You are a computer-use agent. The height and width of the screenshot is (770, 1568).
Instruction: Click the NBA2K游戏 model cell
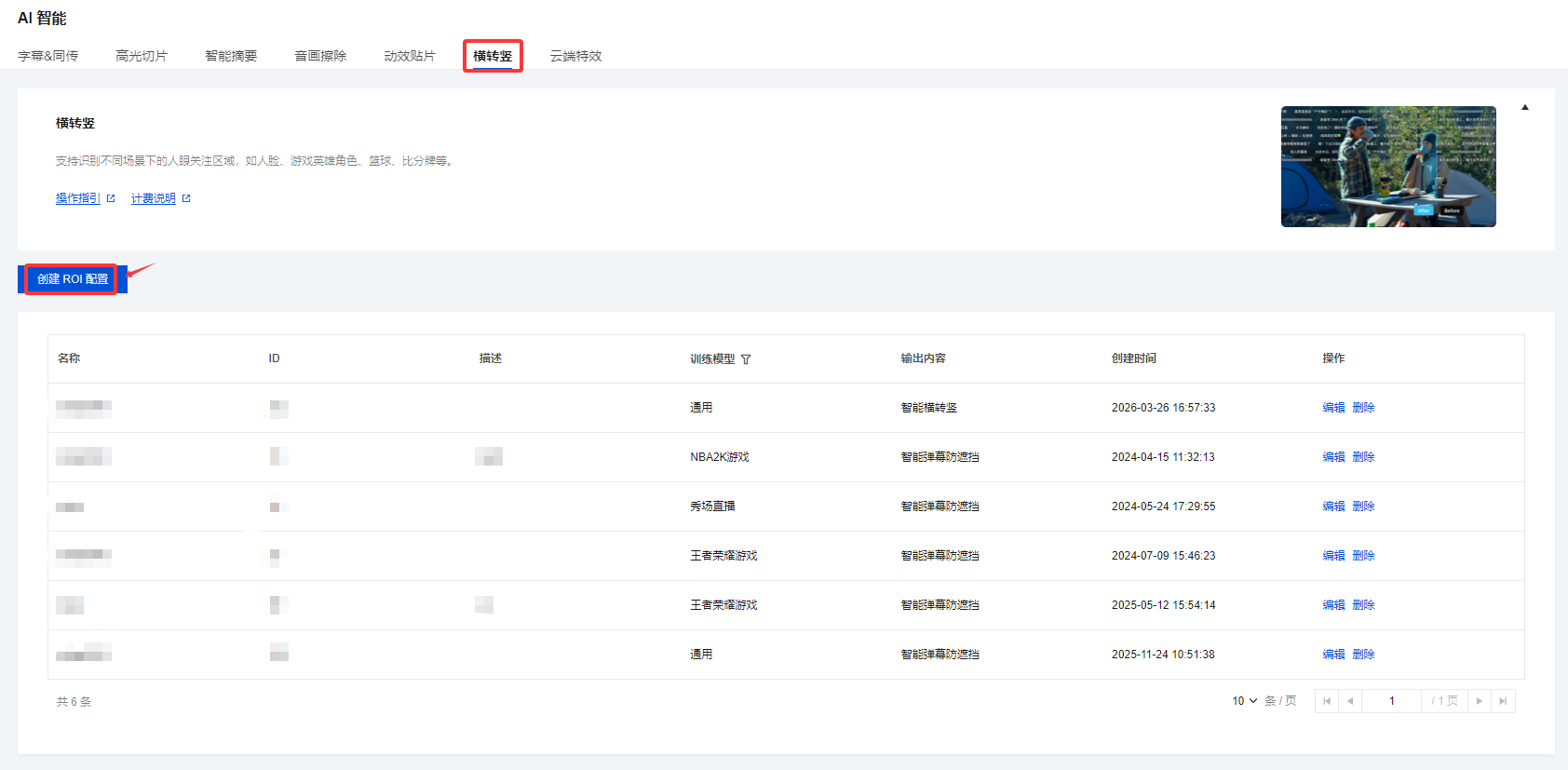pyautogui.click(x=720, y=457)
